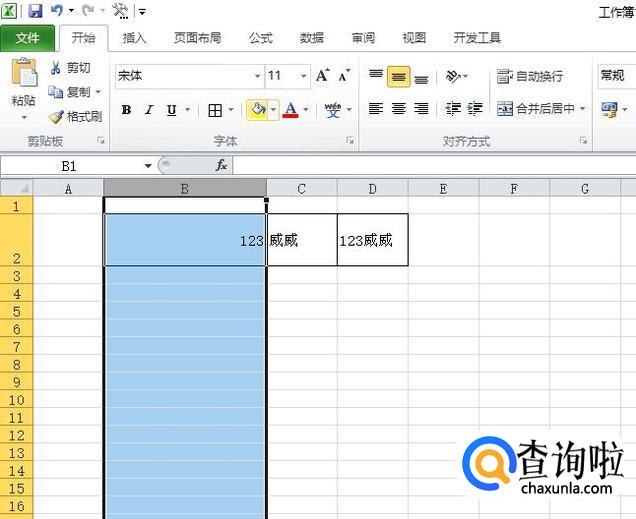Screen dimensions: 636x519
Task: Toggle bottom vertical alignment
Action: 421,78
